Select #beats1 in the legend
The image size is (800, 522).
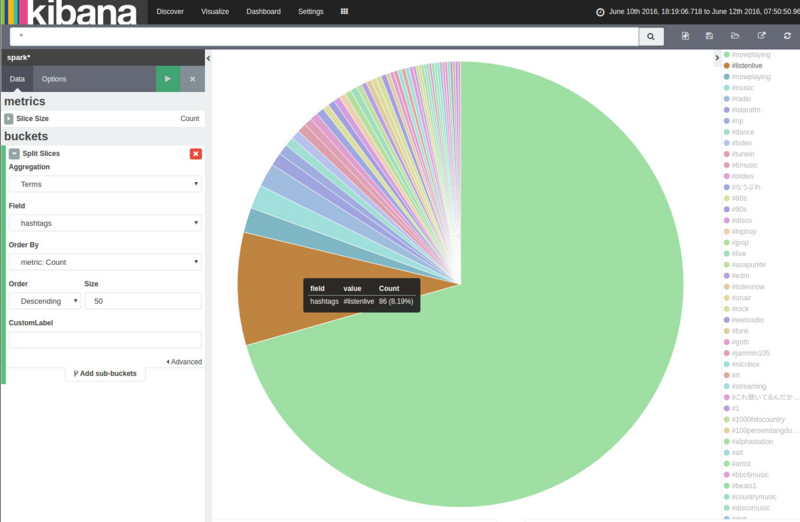click(x=744, y=486)
